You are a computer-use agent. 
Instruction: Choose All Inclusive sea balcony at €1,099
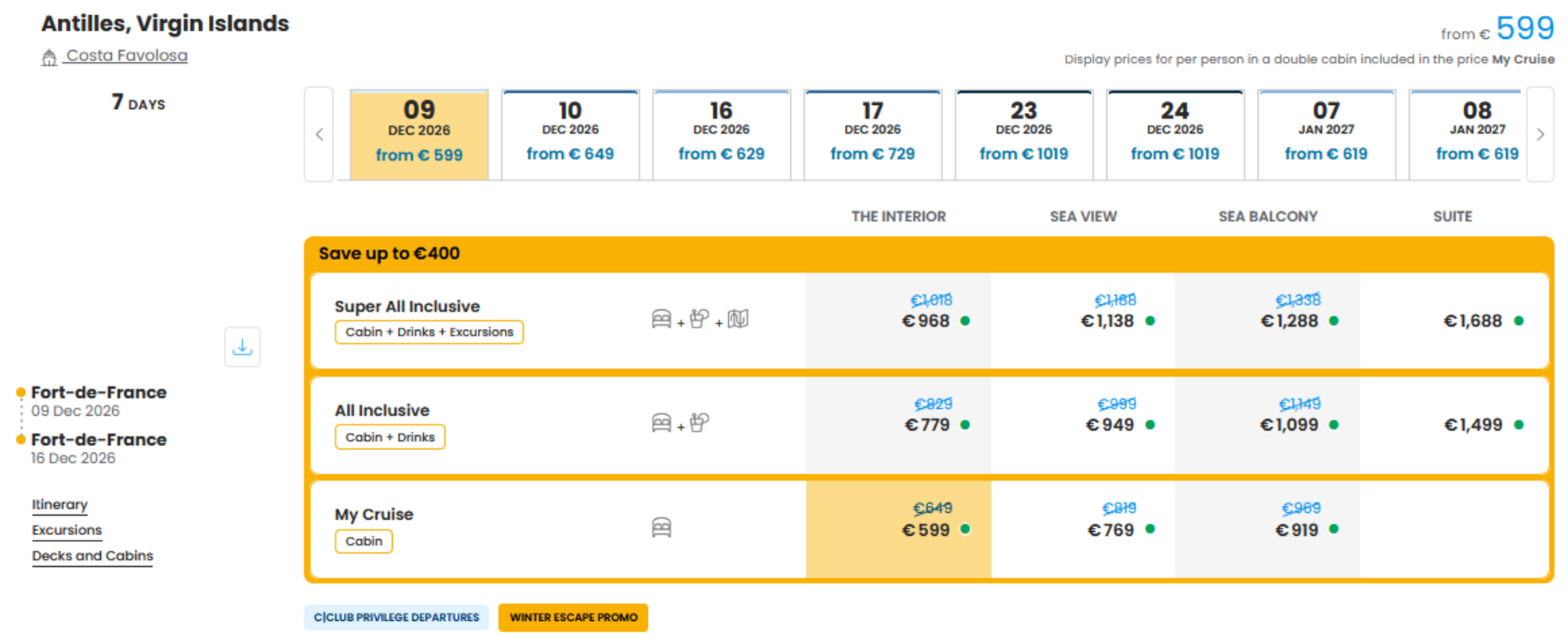(1267, 425)
